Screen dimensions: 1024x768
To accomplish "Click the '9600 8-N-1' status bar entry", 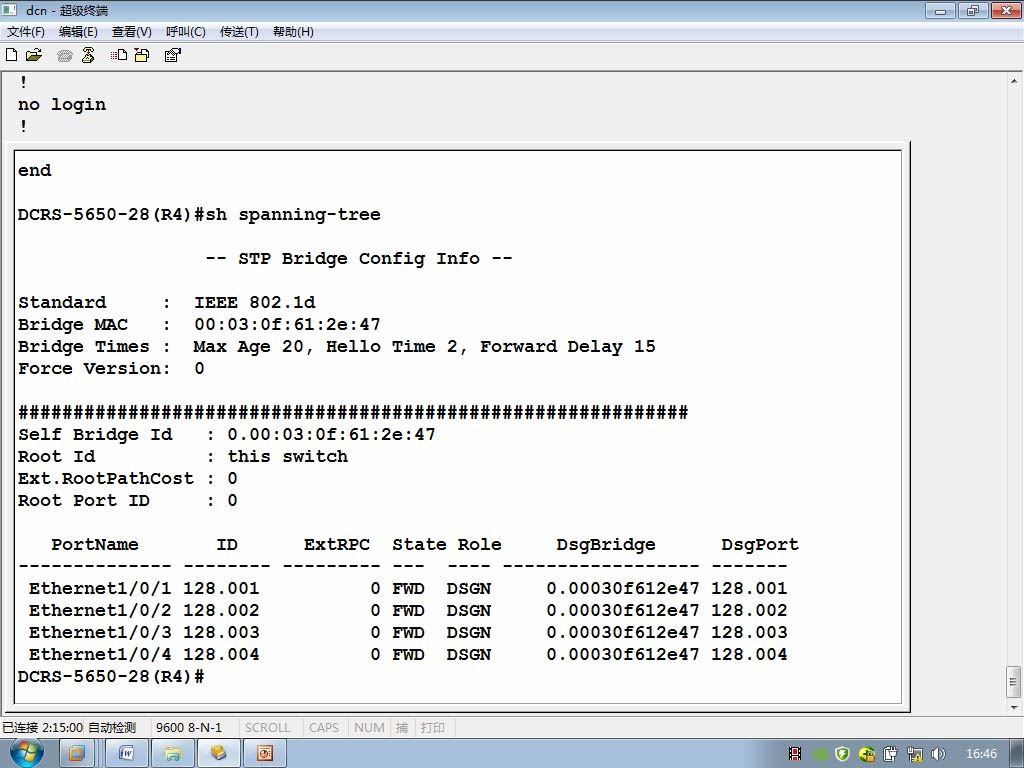I will pos(189,728).
